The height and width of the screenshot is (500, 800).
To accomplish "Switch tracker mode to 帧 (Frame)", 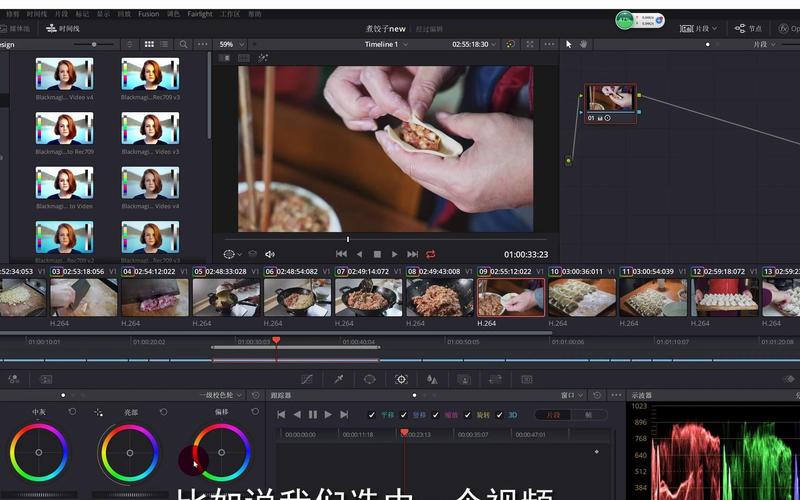I will coord(588,415).
